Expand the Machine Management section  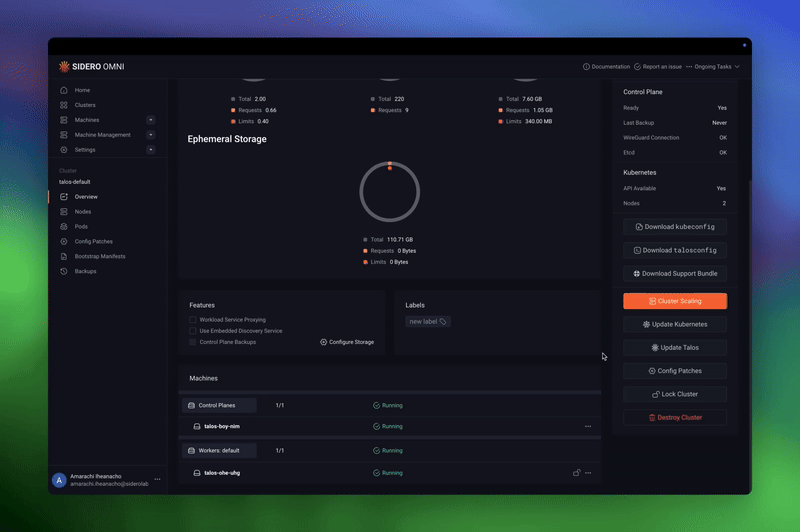pyautogui.click(x=150, y=135)
